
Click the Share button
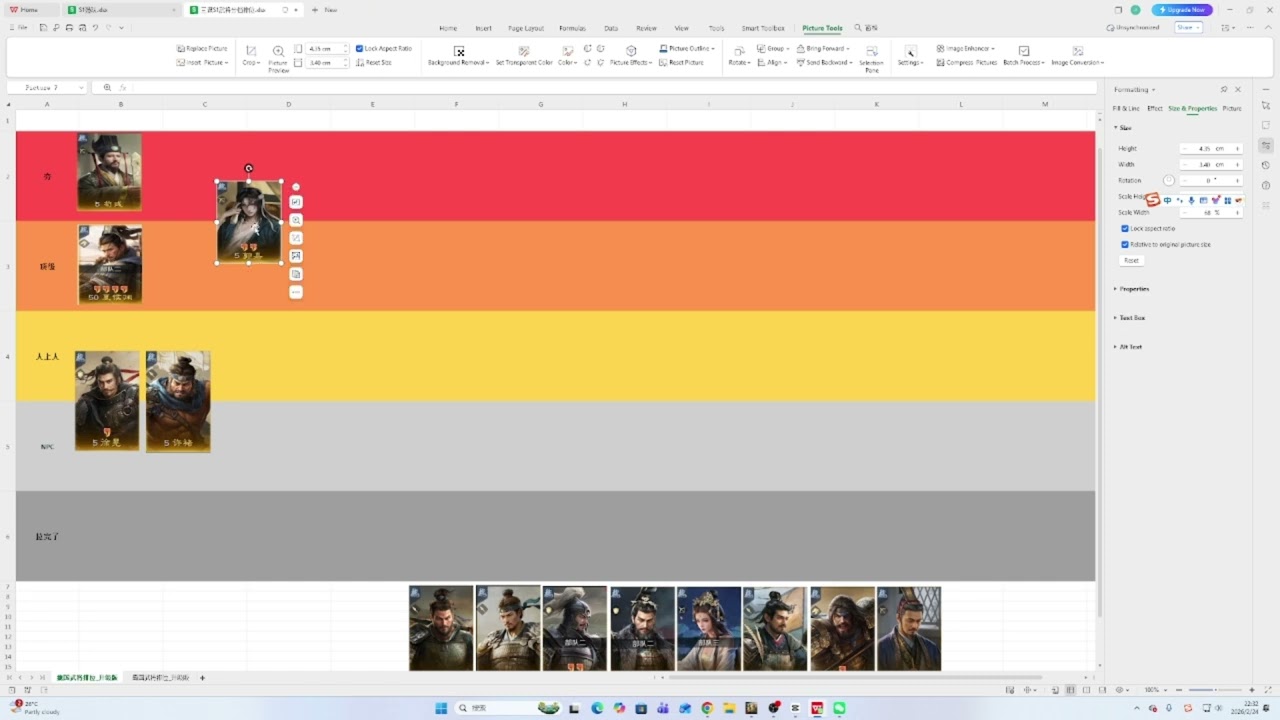click(x=1188, y=28)
